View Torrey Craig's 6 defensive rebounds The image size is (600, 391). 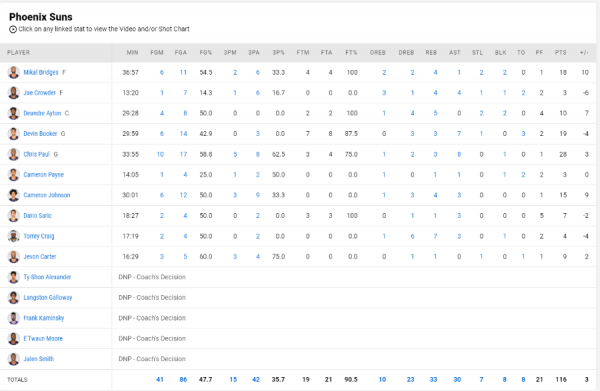click(x=412, y=236)
